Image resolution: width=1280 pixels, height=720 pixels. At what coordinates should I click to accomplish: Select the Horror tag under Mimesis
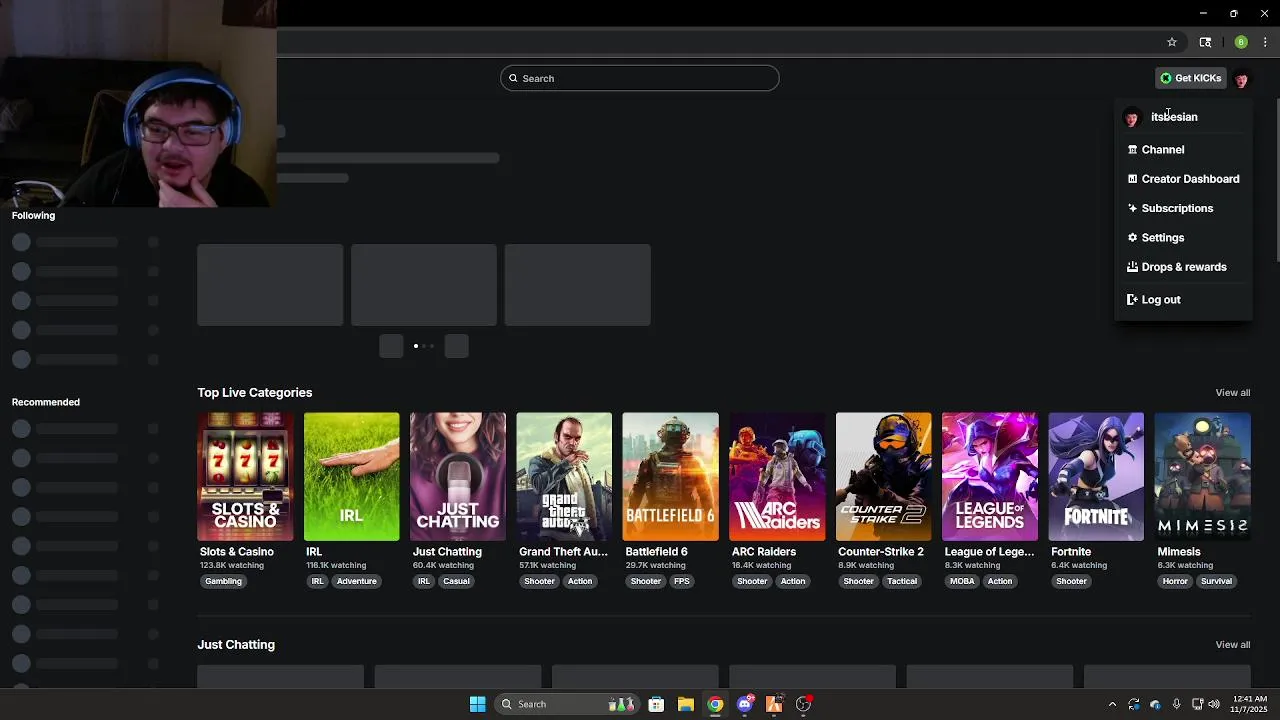[x=1175, y=581]
